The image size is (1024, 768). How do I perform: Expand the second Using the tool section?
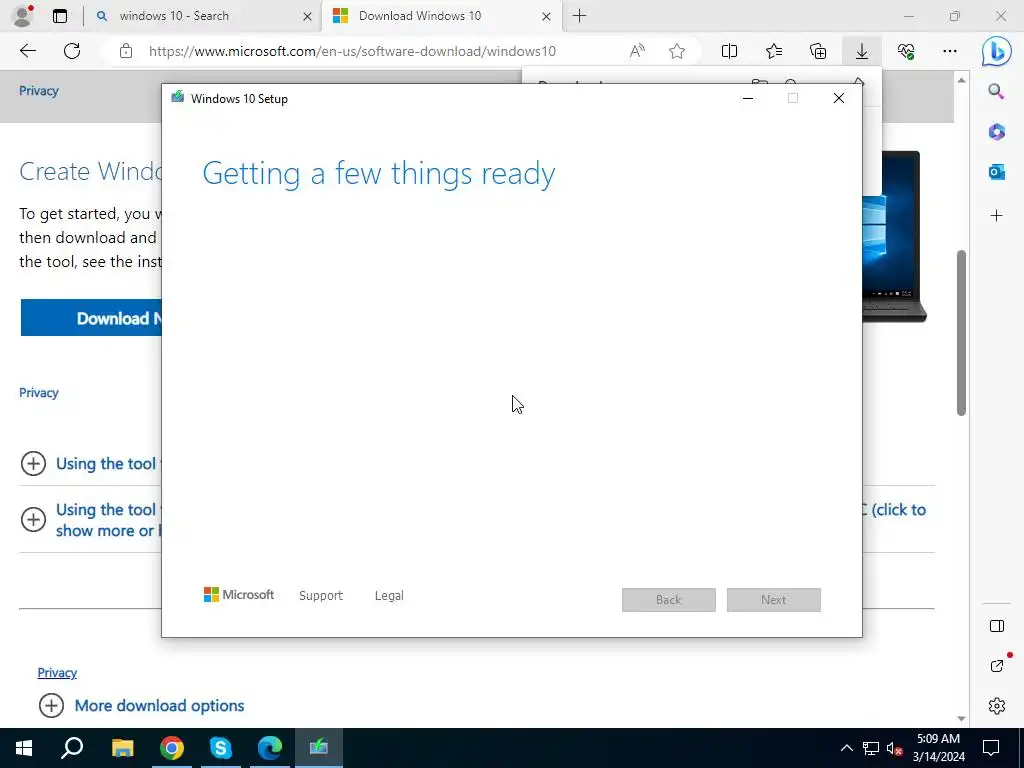coord(91,520)
